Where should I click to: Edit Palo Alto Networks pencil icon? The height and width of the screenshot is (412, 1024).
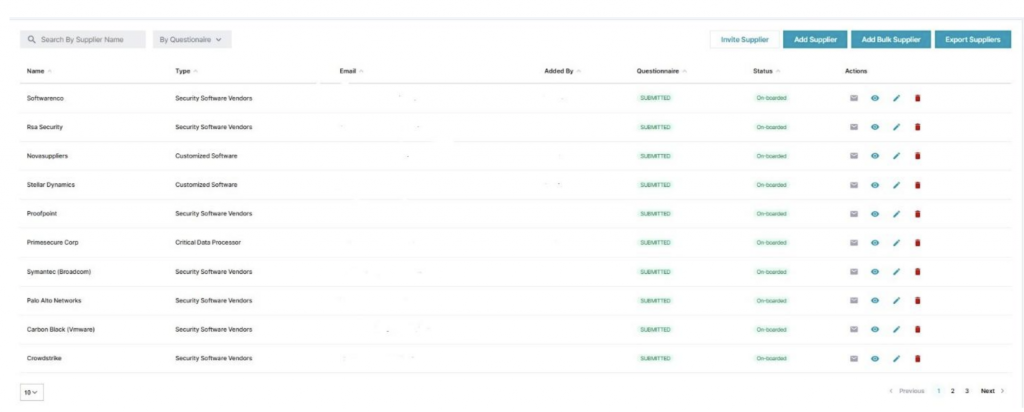tap(897, 300)
